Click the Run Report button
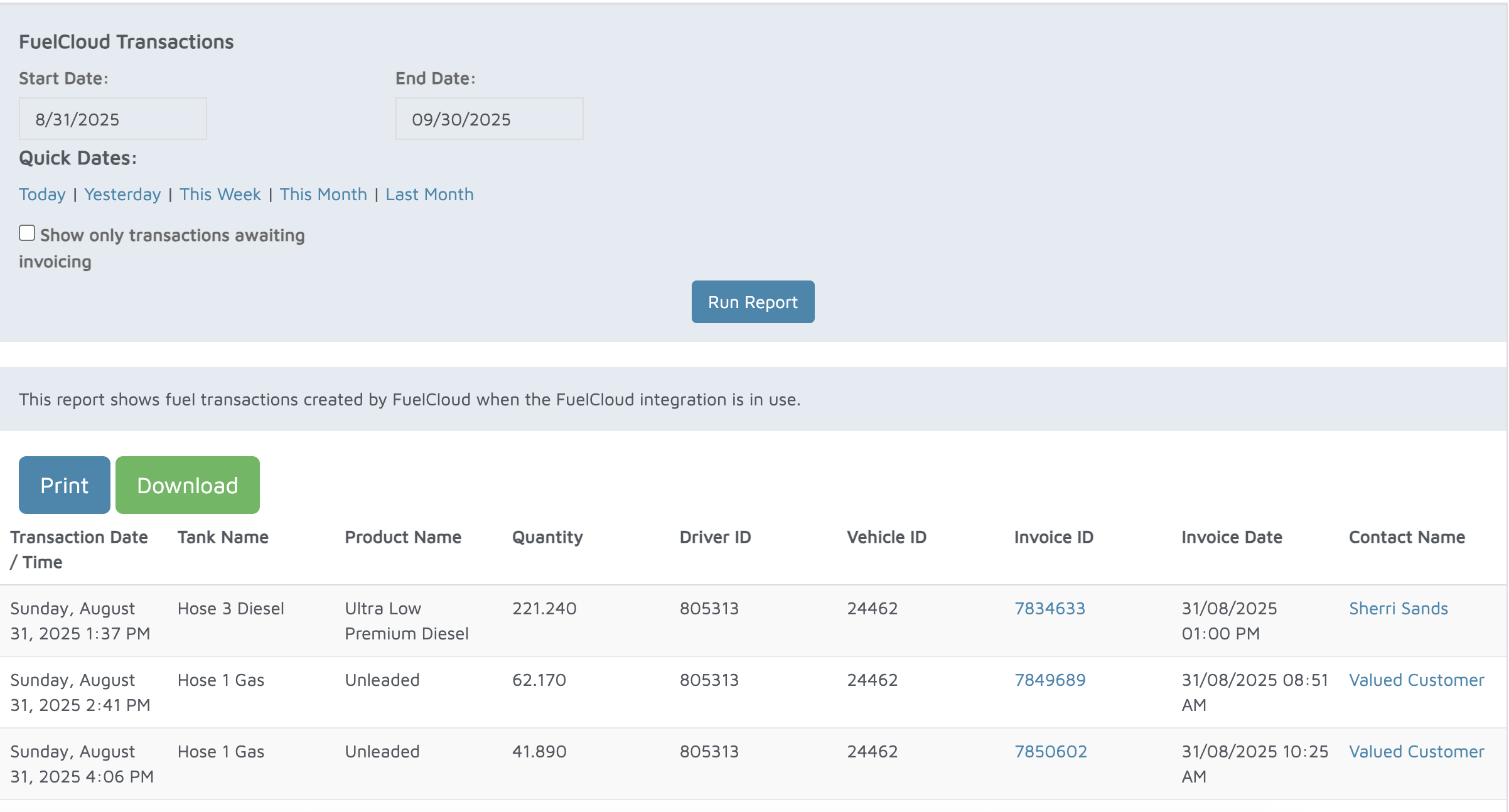The width and height of the screenshot is (1509, 812). pos(753,302)
